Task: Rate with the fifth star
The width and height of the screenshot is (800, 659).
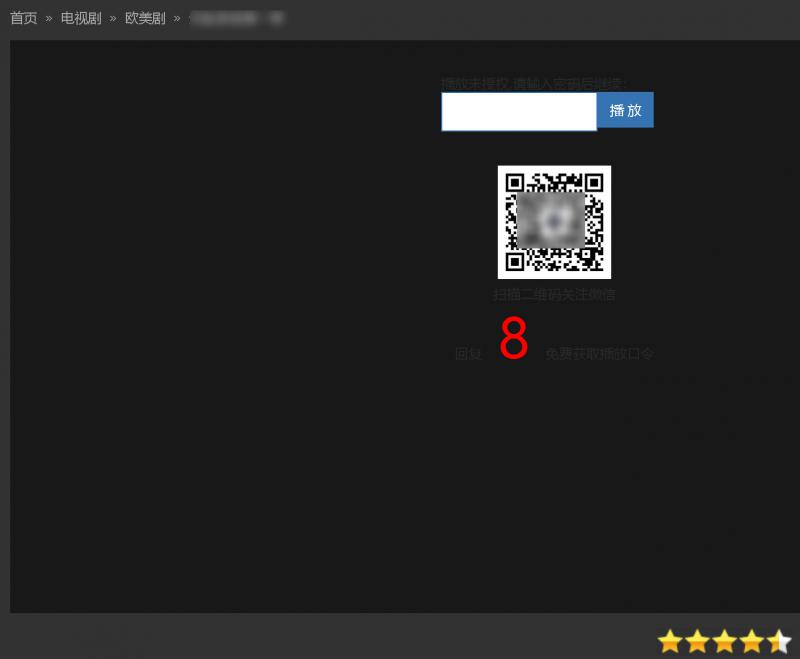Action: pyautogui.click(x=779, y=641)
